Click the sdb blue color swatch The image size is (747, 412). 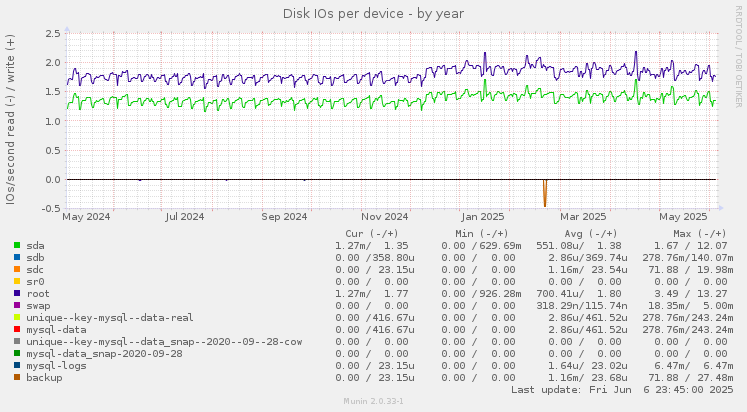pyautogui.click(x=17, y=257)
